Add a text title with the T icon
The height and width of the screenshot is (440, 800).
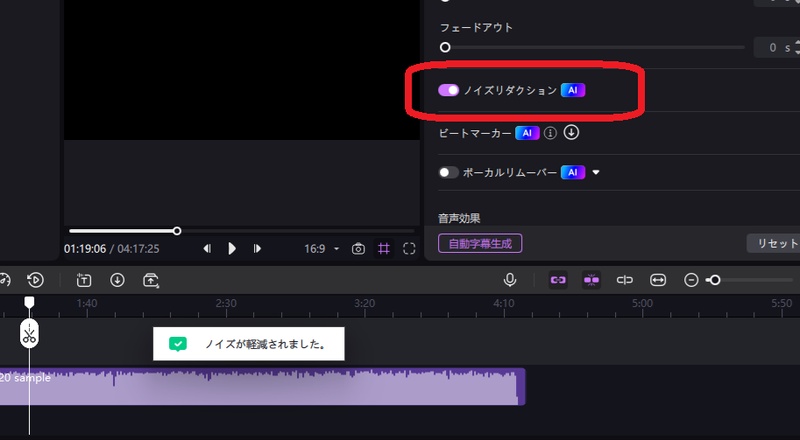(x=84, y=280)
